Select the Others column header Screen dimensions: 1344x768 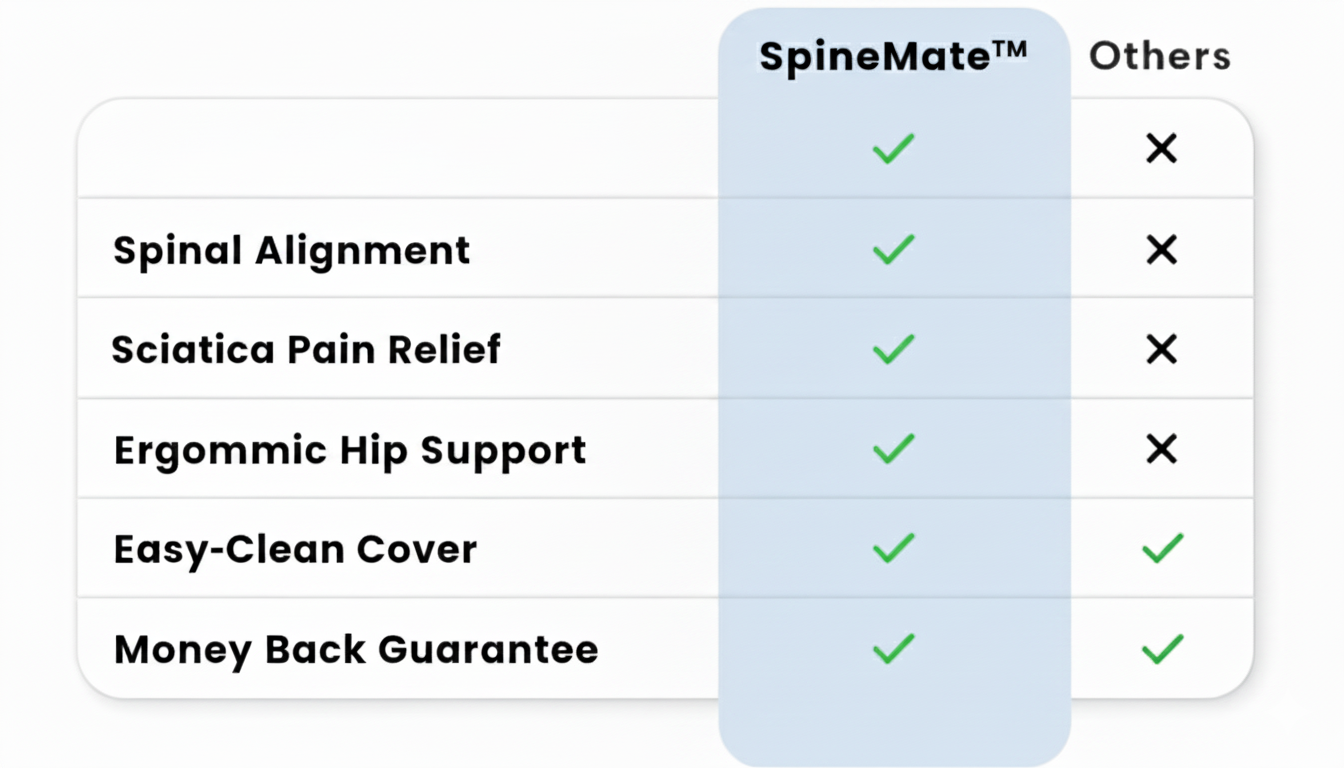tap(1160, 56)
